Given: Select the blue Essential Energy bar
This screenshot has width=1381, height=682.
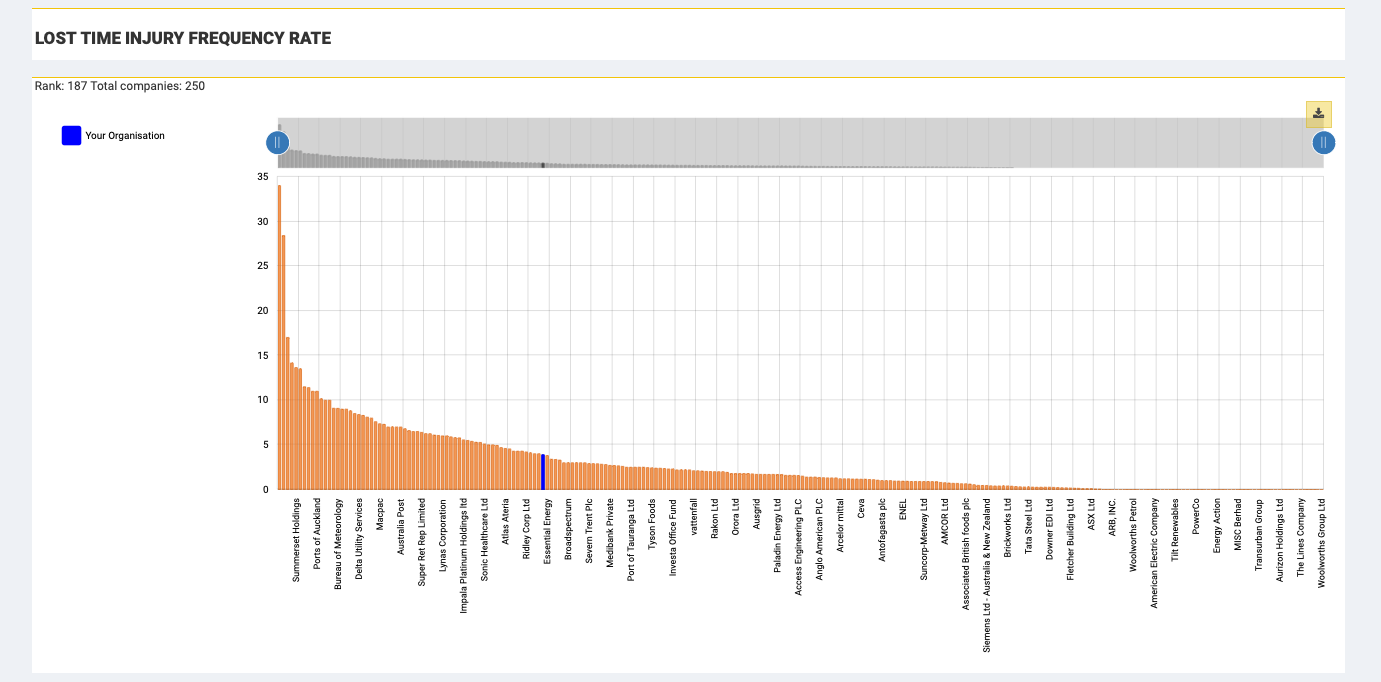Looking at the screenshot, I should (543, 468).
